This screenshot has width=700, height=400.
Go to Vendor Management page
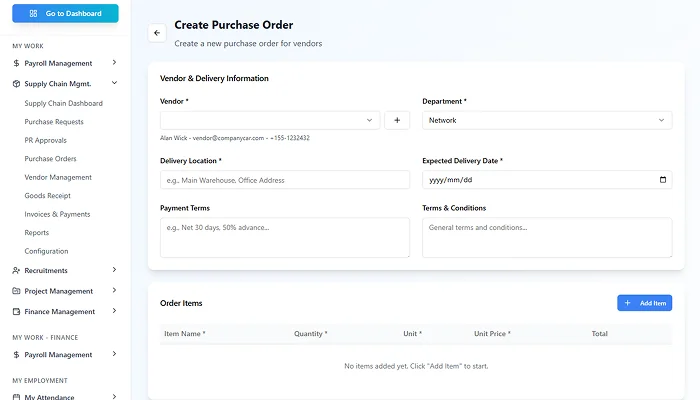coord(58,177)
